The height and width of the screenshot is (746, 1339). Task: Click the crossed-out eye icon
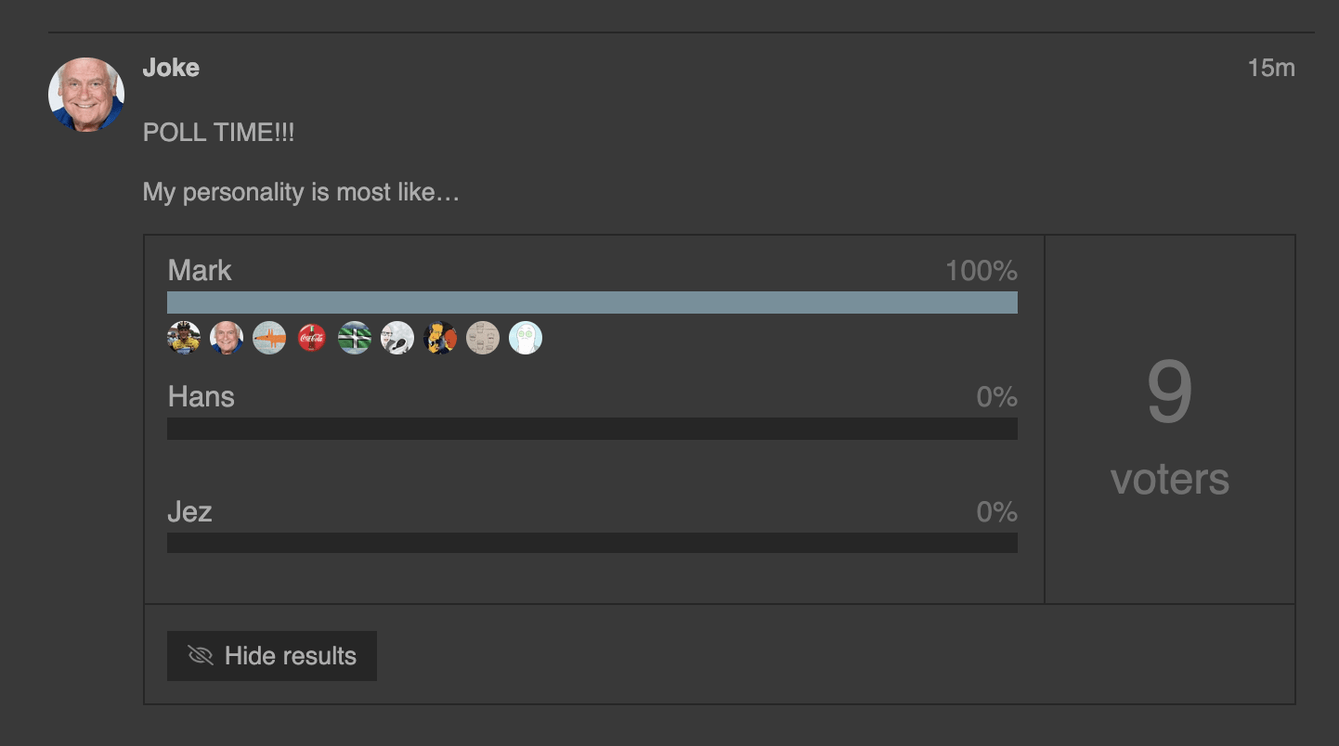click(x=201, y=656)
